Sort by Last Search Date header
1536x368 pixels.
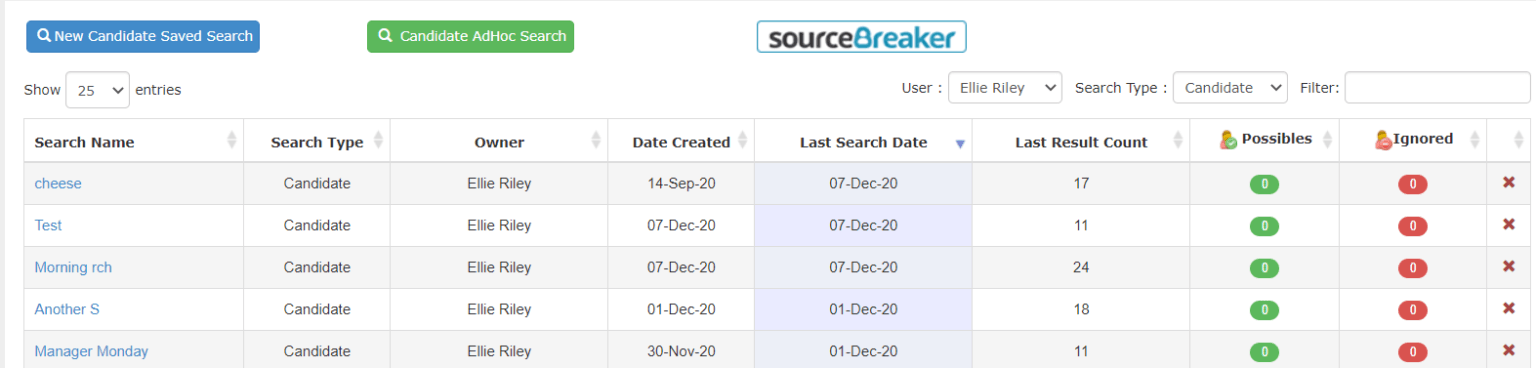point(863,141)
